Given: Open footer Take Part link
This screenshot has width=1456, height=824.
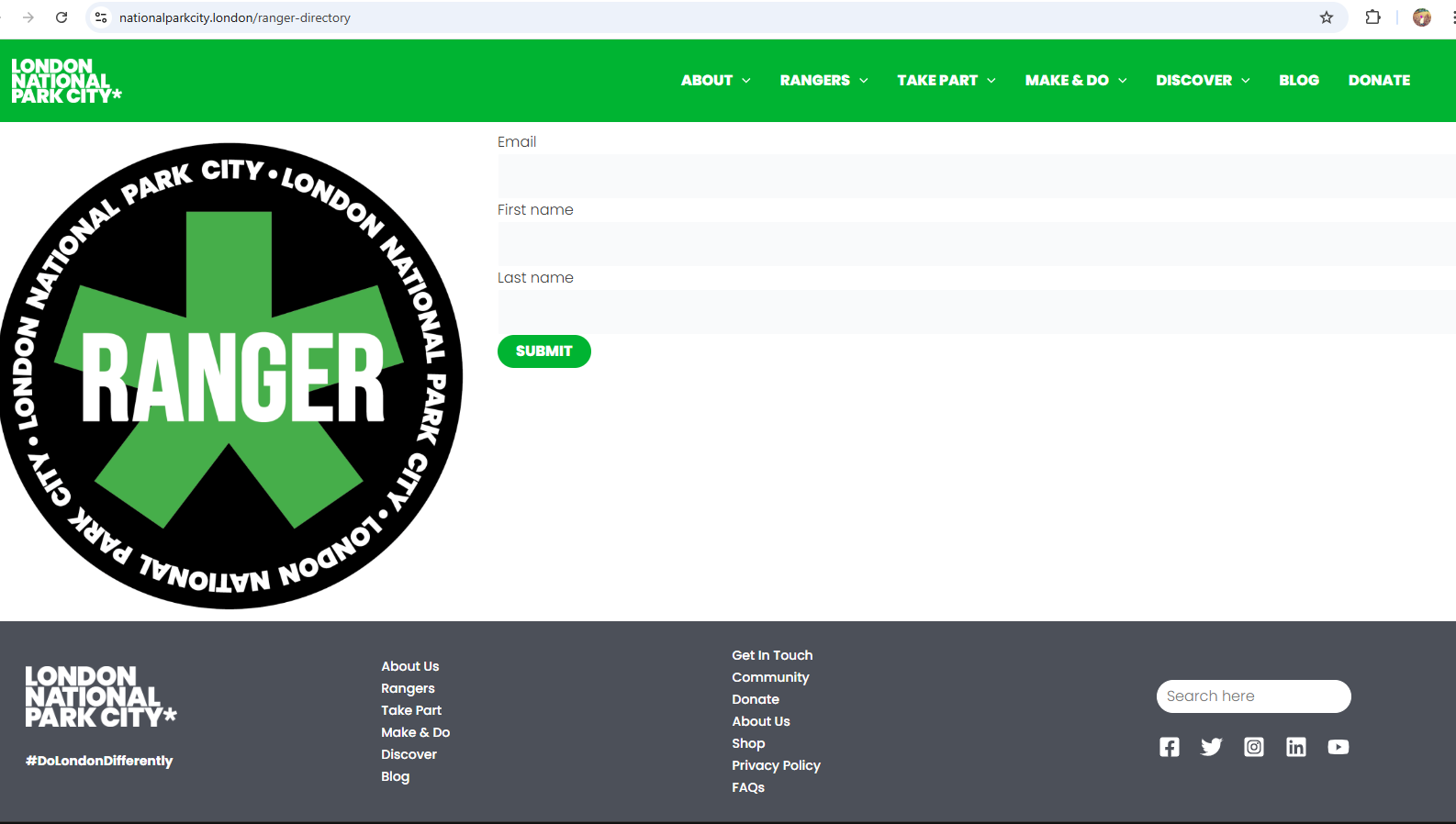Looking at the screenshot, I should (x=411, y=710).
